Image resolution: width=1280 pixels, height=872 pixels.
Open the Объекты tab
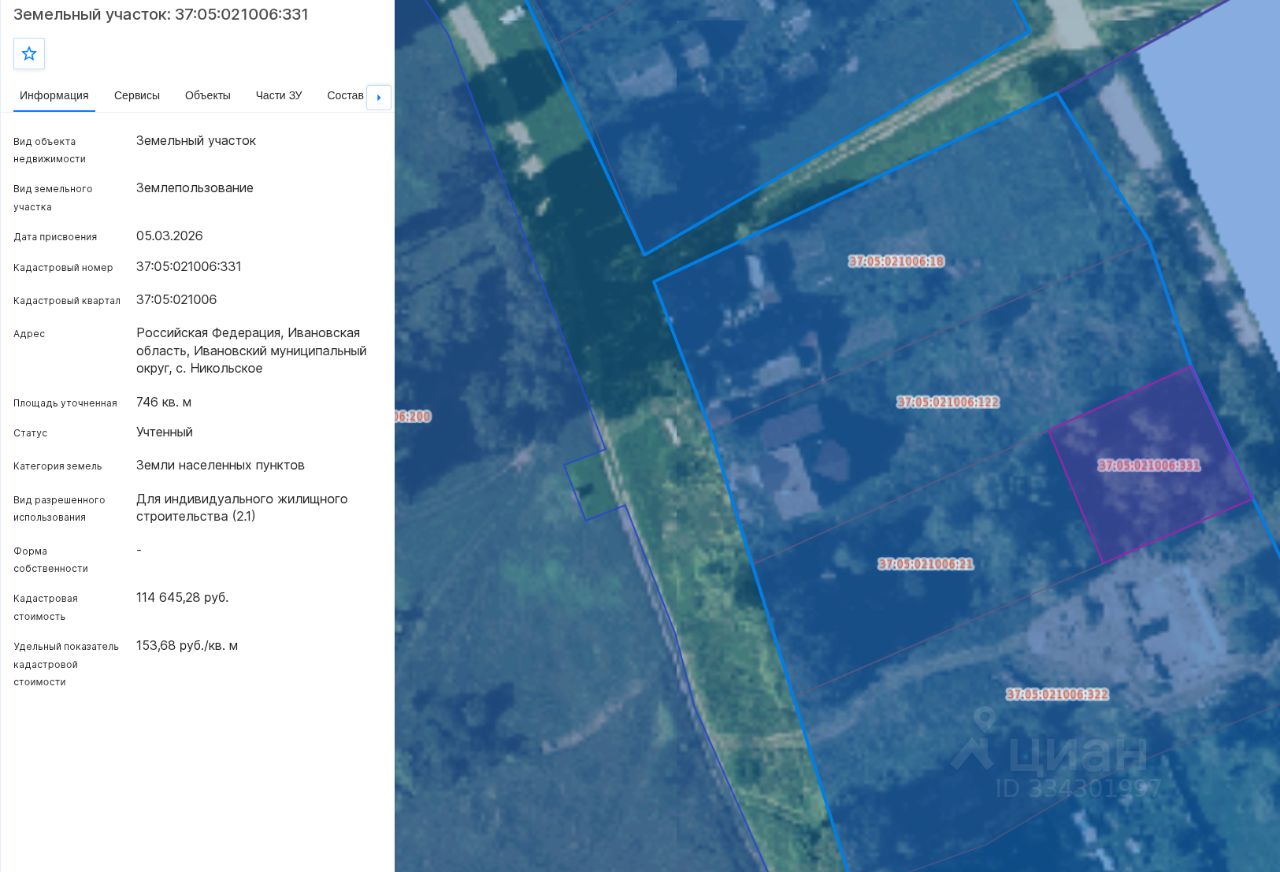[x=208, y=96]
